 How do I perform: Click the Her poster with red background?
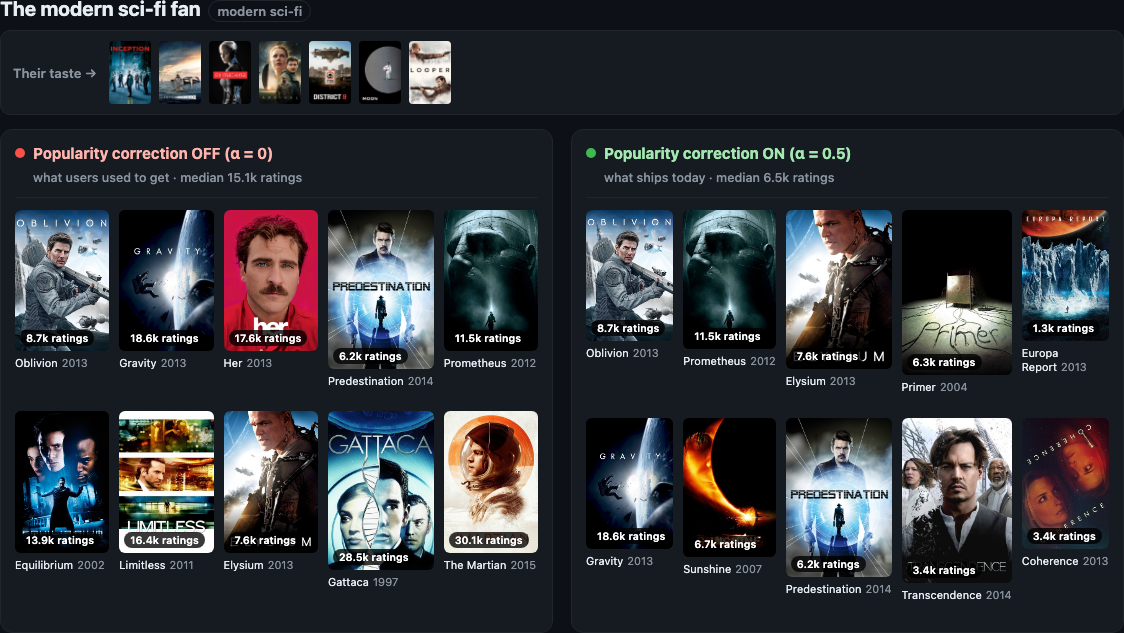[x=270, y=280]
